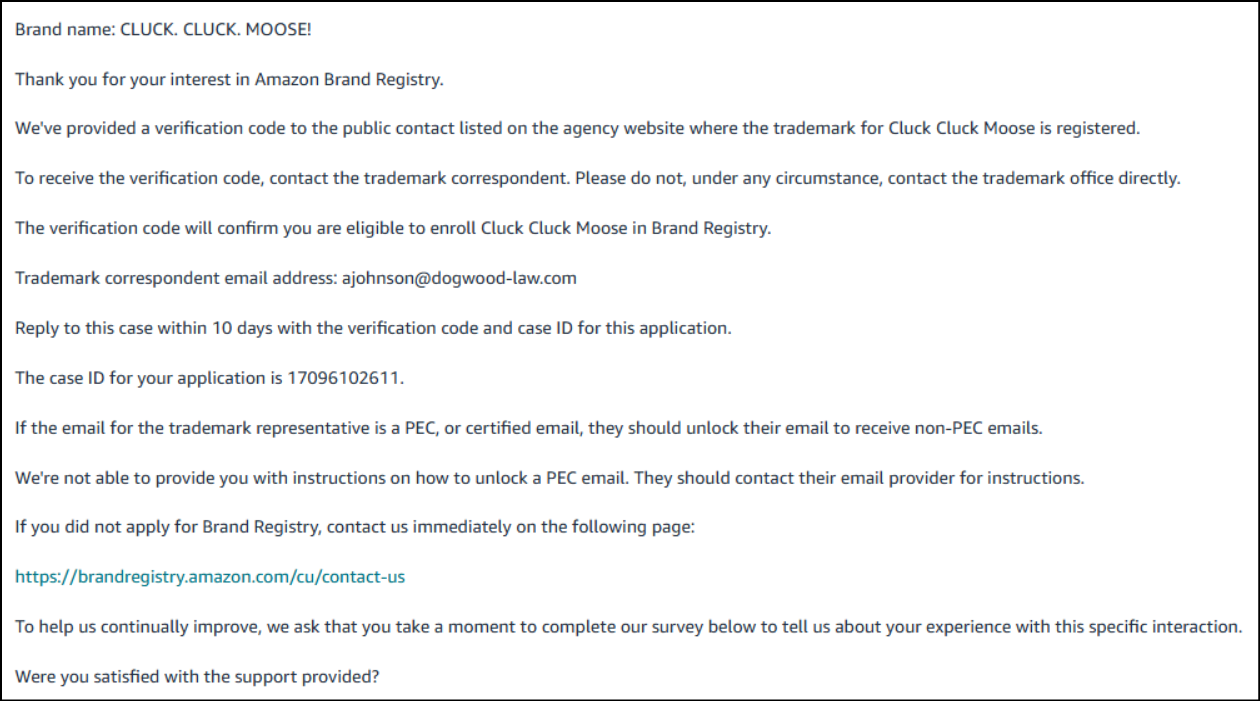The image size is (1260, 701).
Task: Click the survey request sentence
Action: [628, 627]
